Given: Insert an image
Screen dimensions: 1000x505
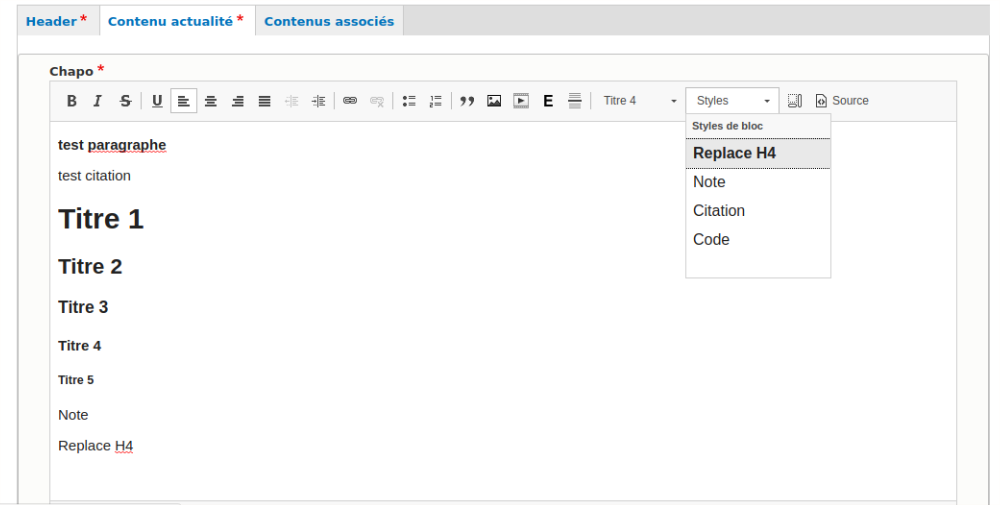Looking at the screenshot, I should 494,101.
